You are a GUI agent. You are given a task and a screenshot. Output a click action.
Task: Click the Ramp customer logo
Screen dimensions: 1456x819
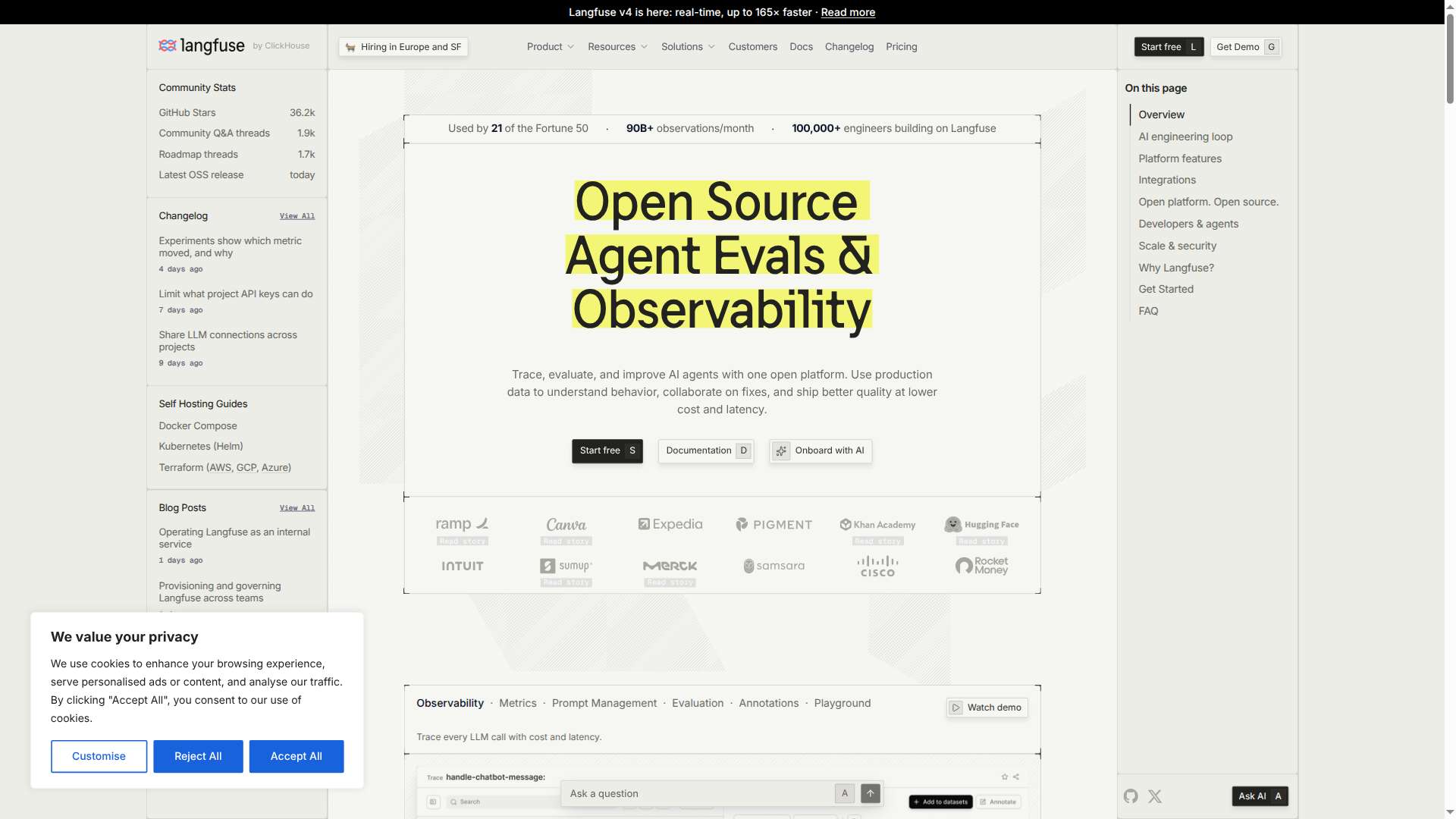coord(462,524)
